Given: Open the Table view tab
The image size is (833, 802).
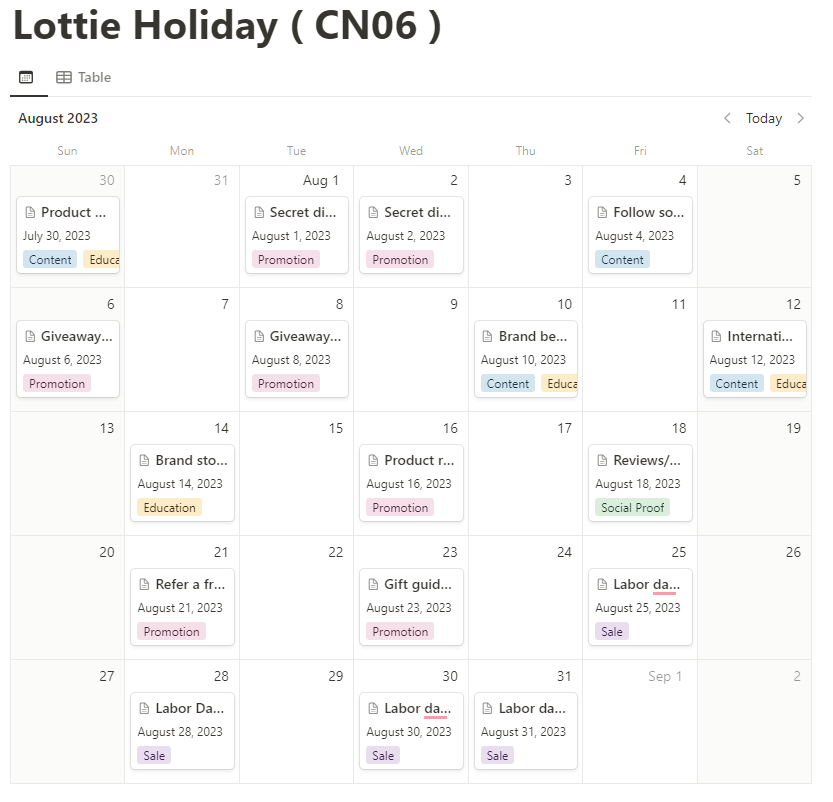Looking at the screenshot, I should tap(84, 77).
